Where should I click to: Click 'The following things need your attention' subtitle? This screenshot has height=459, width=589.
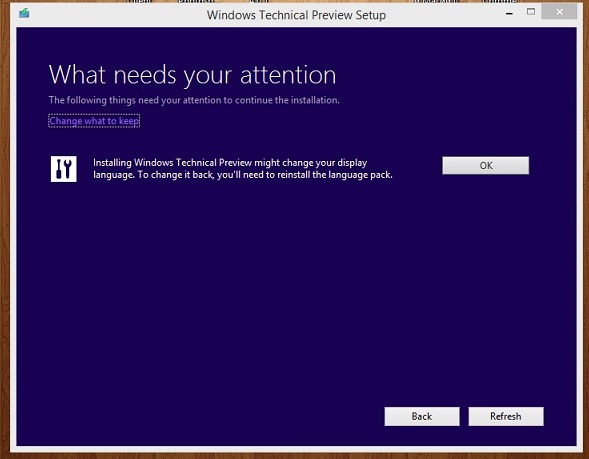point(194,100)
